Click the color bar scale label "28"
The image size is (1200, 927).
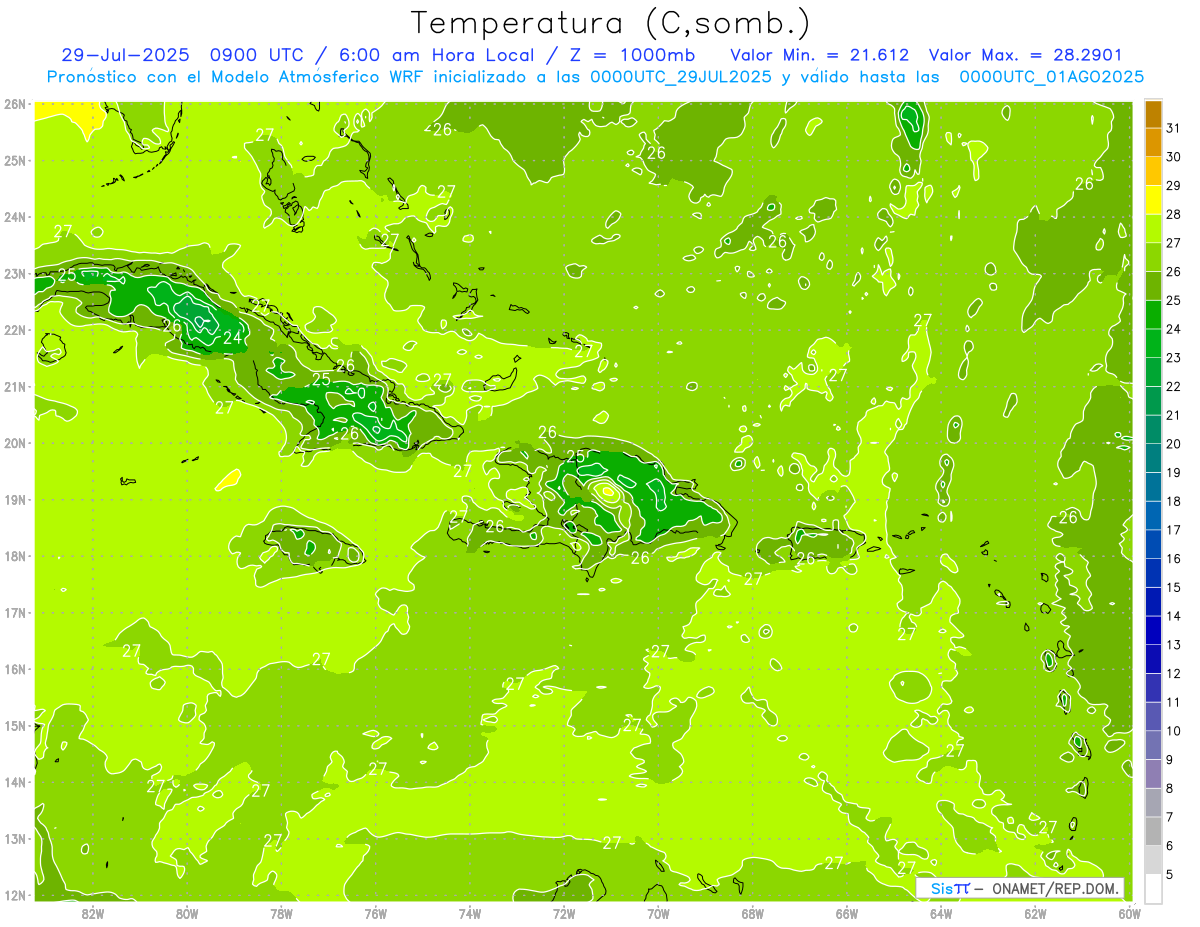click(x=1174, y=214)
